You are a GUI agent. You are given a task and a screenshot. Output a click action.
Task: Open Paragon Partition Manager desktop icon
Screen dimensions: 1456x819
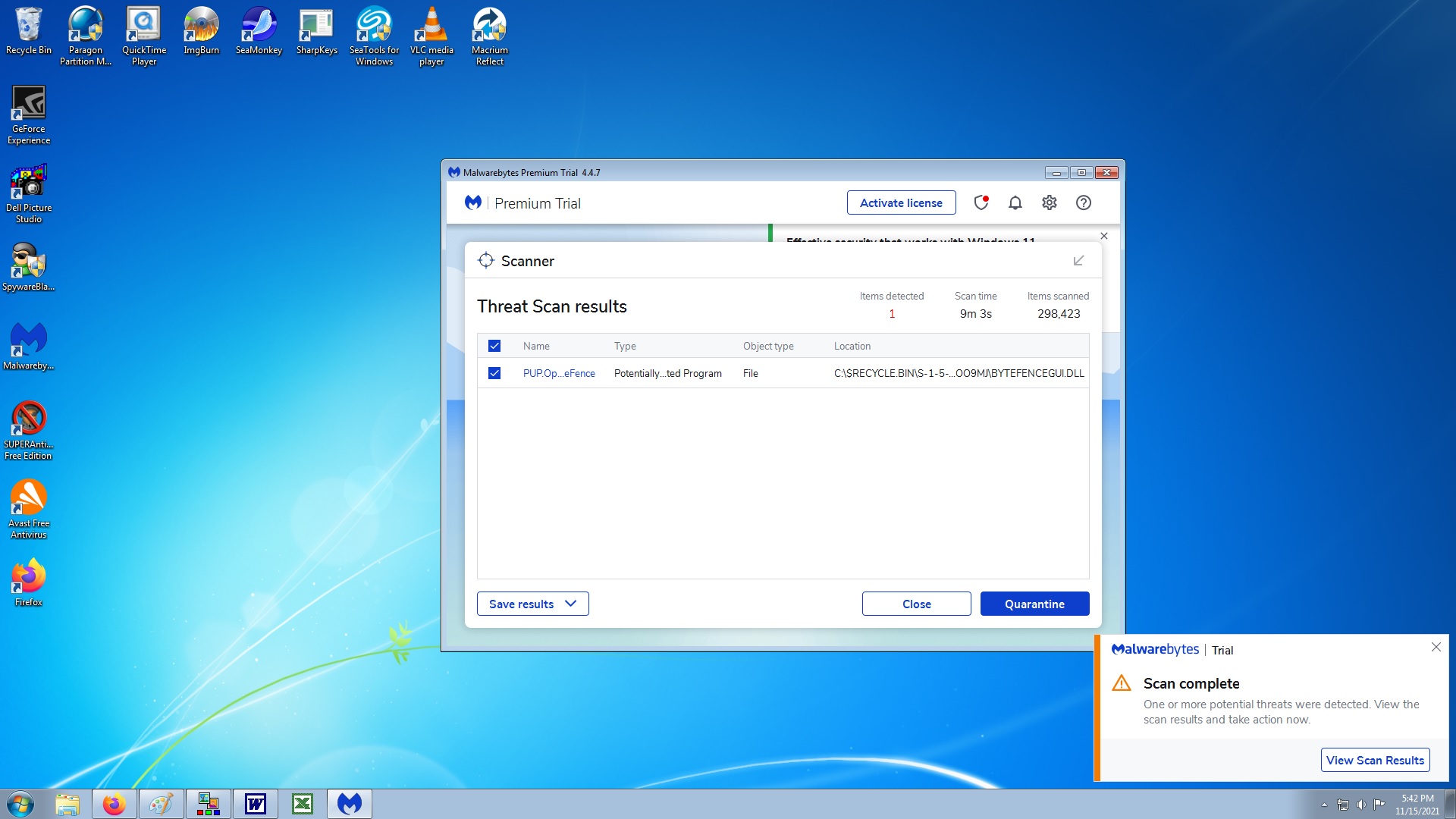pos(86,36)
